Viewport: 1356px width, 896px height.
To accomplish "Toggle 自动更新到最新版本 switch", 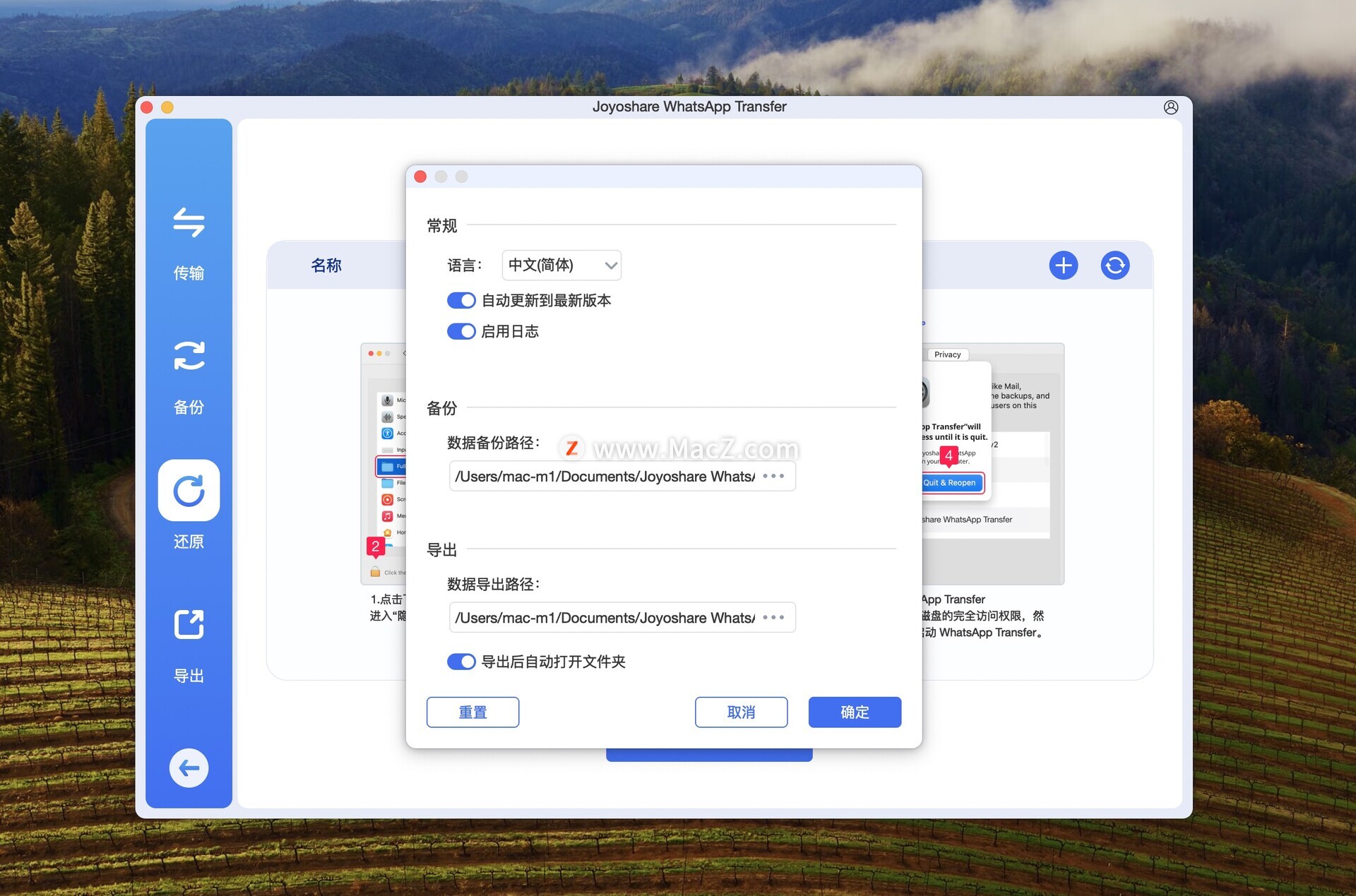I will [x=461, y=301].
